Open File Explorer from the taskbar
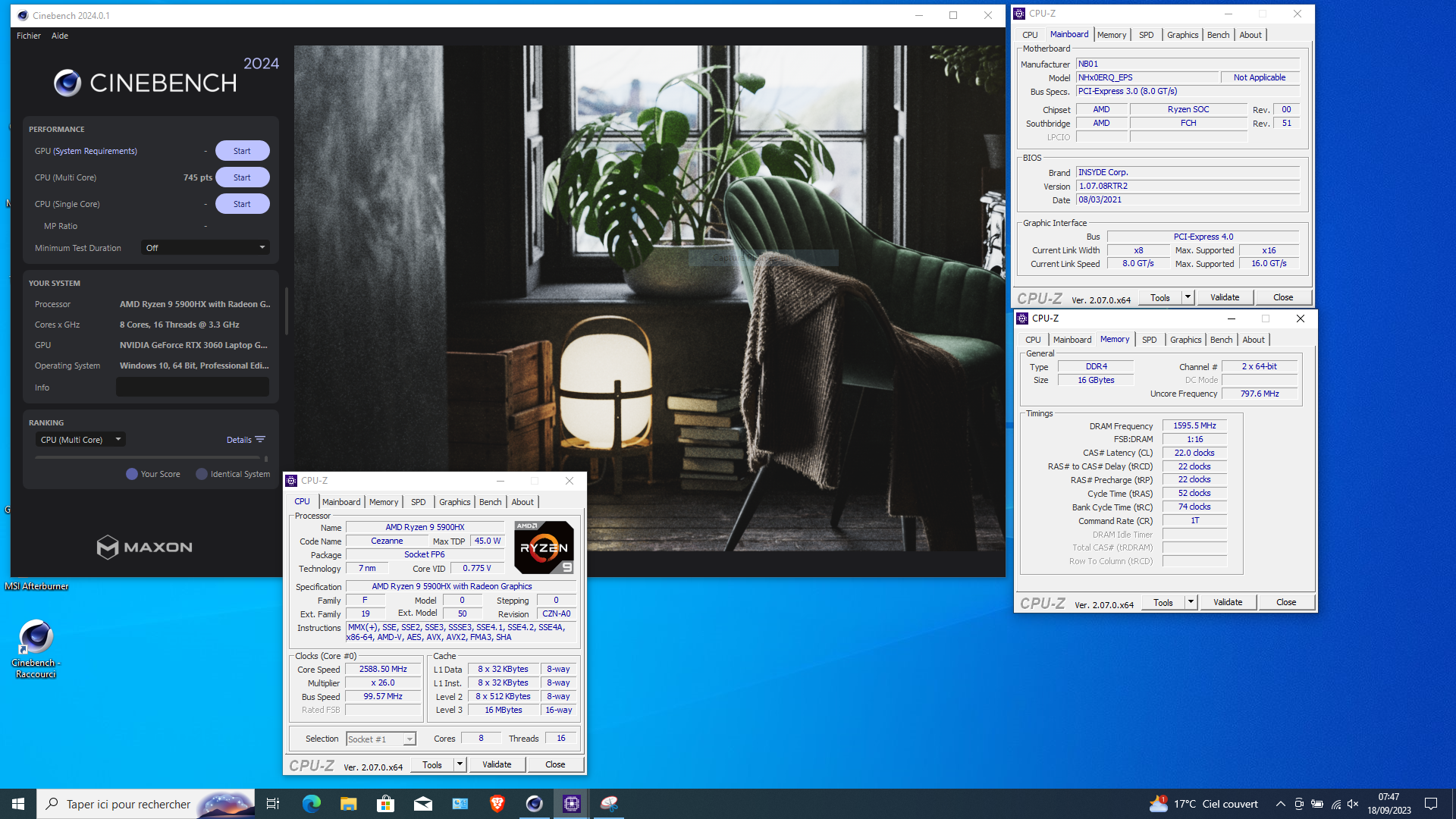Screen dimensions: 1456x819 pos(348,804)
